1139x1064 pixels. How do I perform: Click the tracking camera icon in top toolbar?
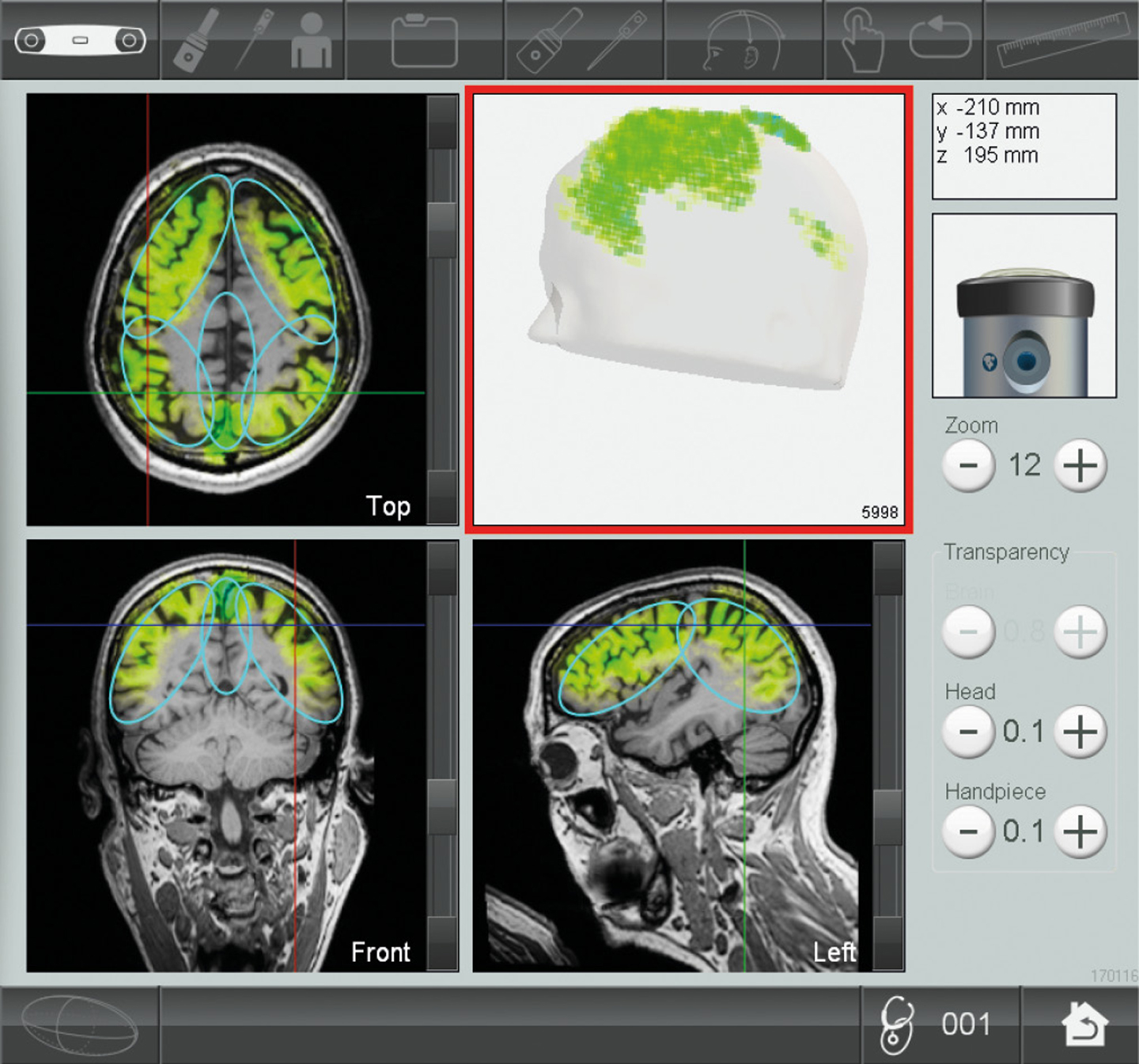point(80,40)
